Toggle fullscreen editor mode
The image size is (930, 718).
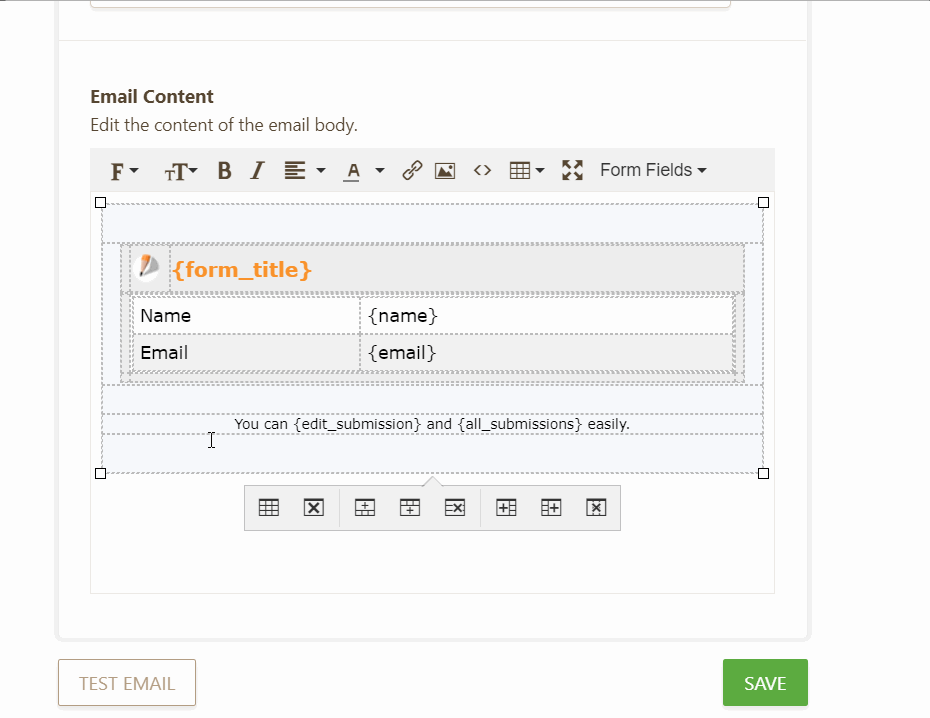572,171
